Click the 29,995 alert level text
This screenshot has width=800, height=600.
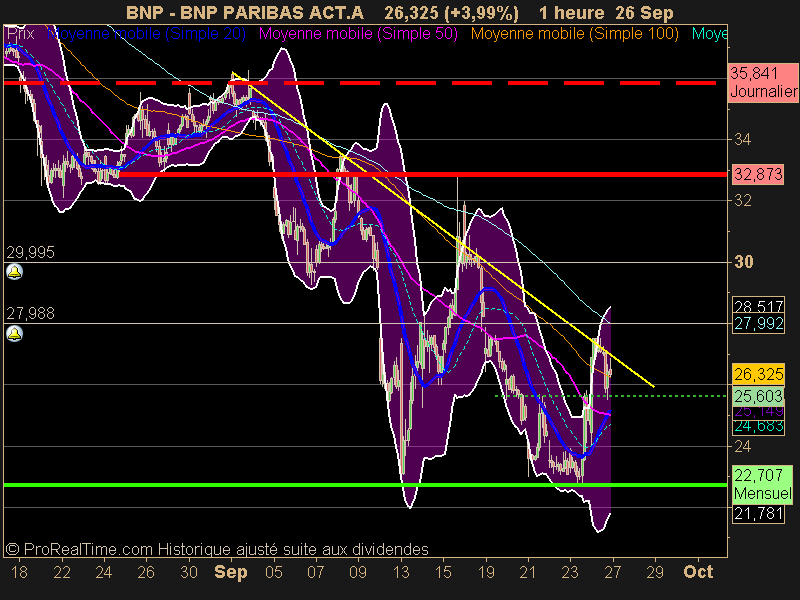coord(30,253)
